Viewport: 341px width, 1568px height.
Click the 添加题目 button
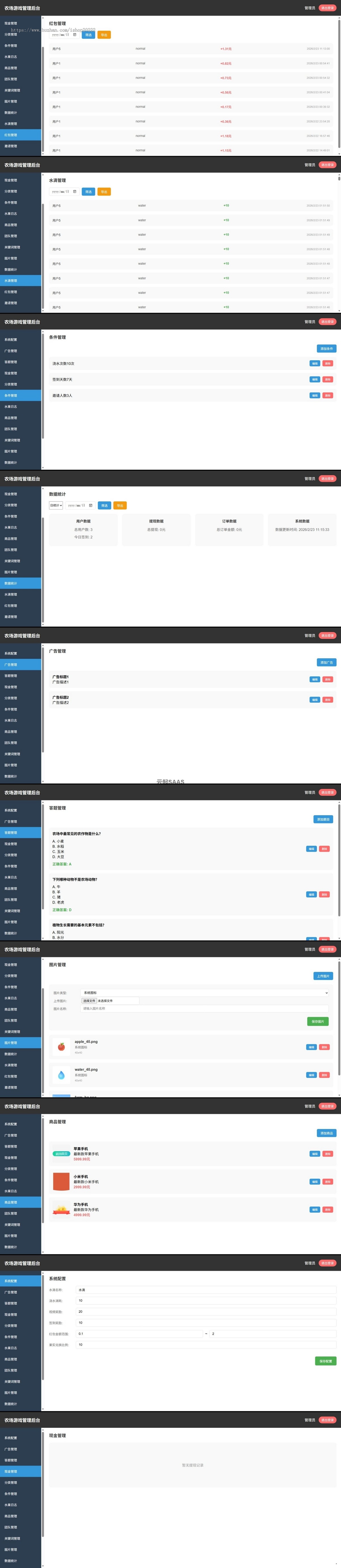coord(323,819)
